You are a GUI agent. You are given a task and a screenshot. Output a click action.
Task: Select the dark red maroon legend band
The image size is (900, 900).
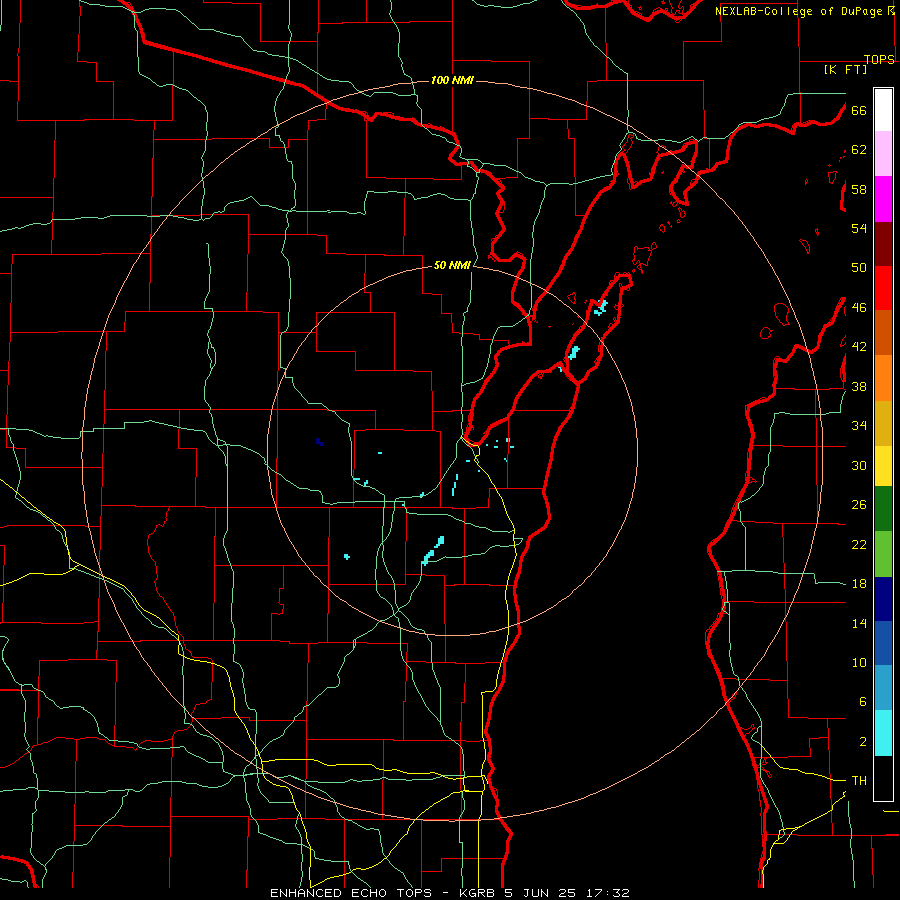tap(883, 245)
